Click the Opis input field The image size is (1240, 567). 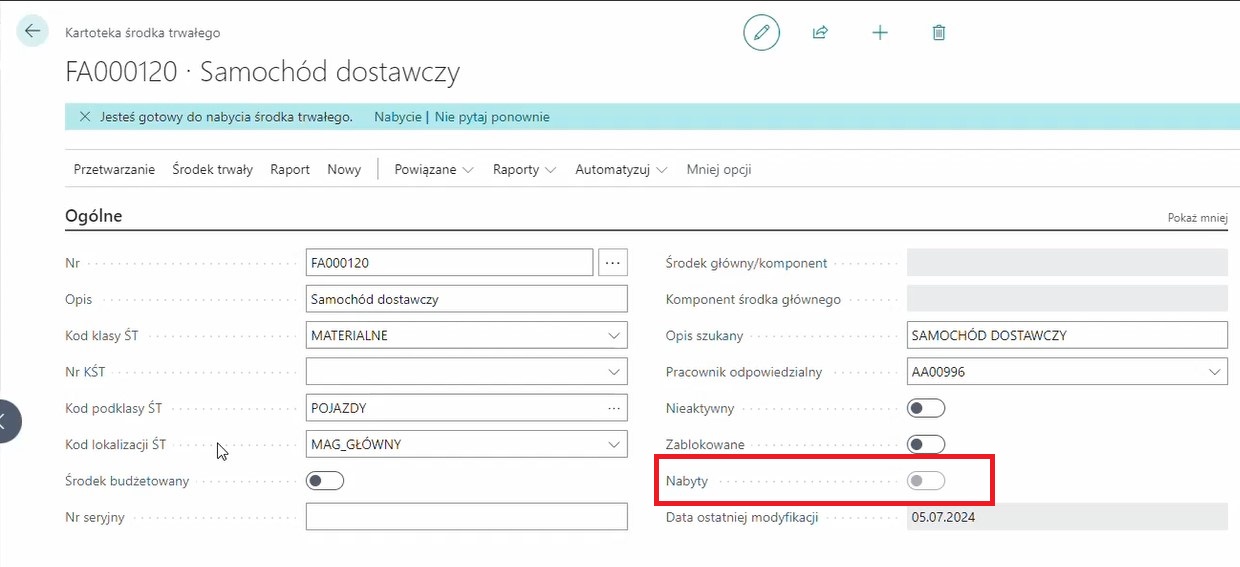pyautogui.click(x=467, y=299)
